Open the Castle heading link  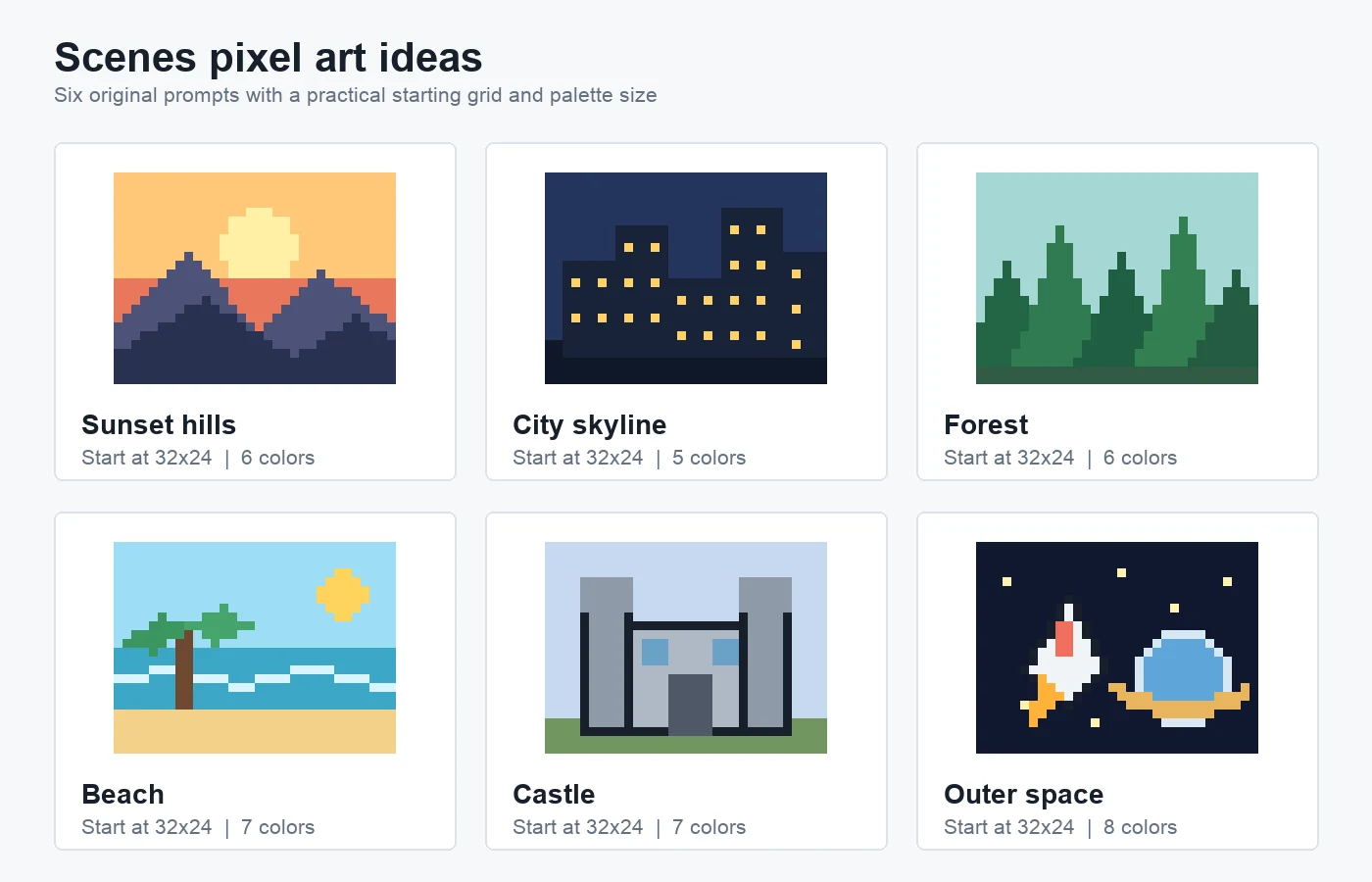[x=554, y=795]
